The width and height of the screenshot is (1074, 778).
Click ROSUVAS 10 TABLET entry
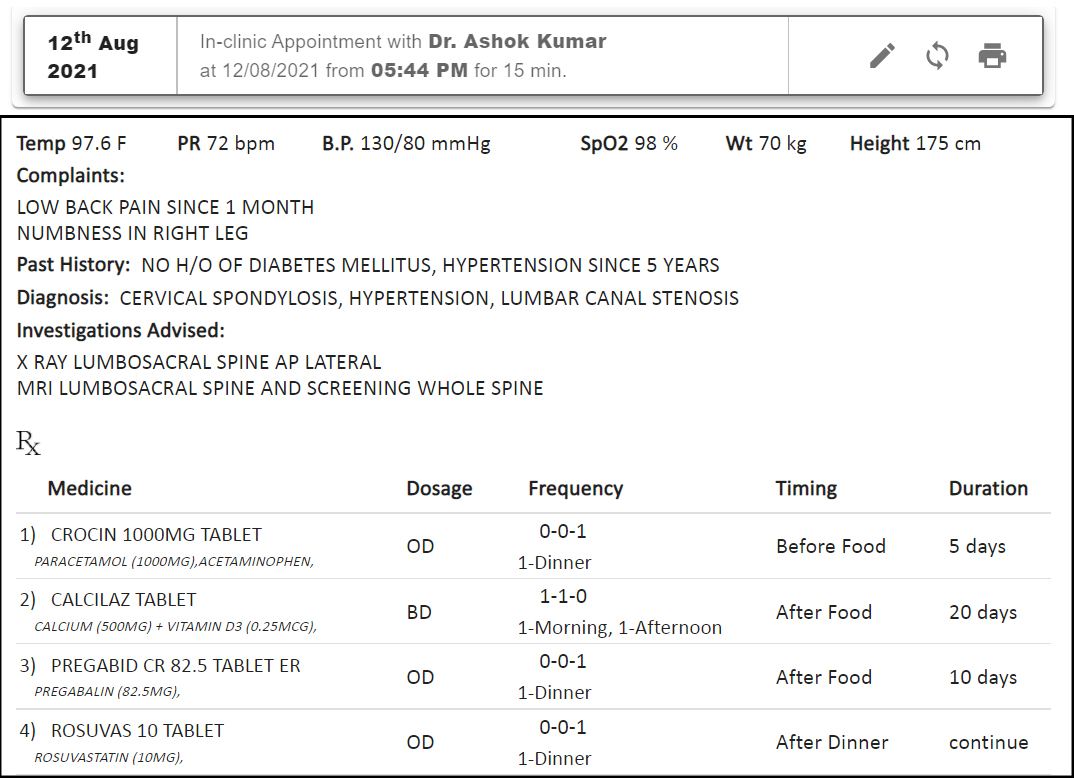click(137, 731)
